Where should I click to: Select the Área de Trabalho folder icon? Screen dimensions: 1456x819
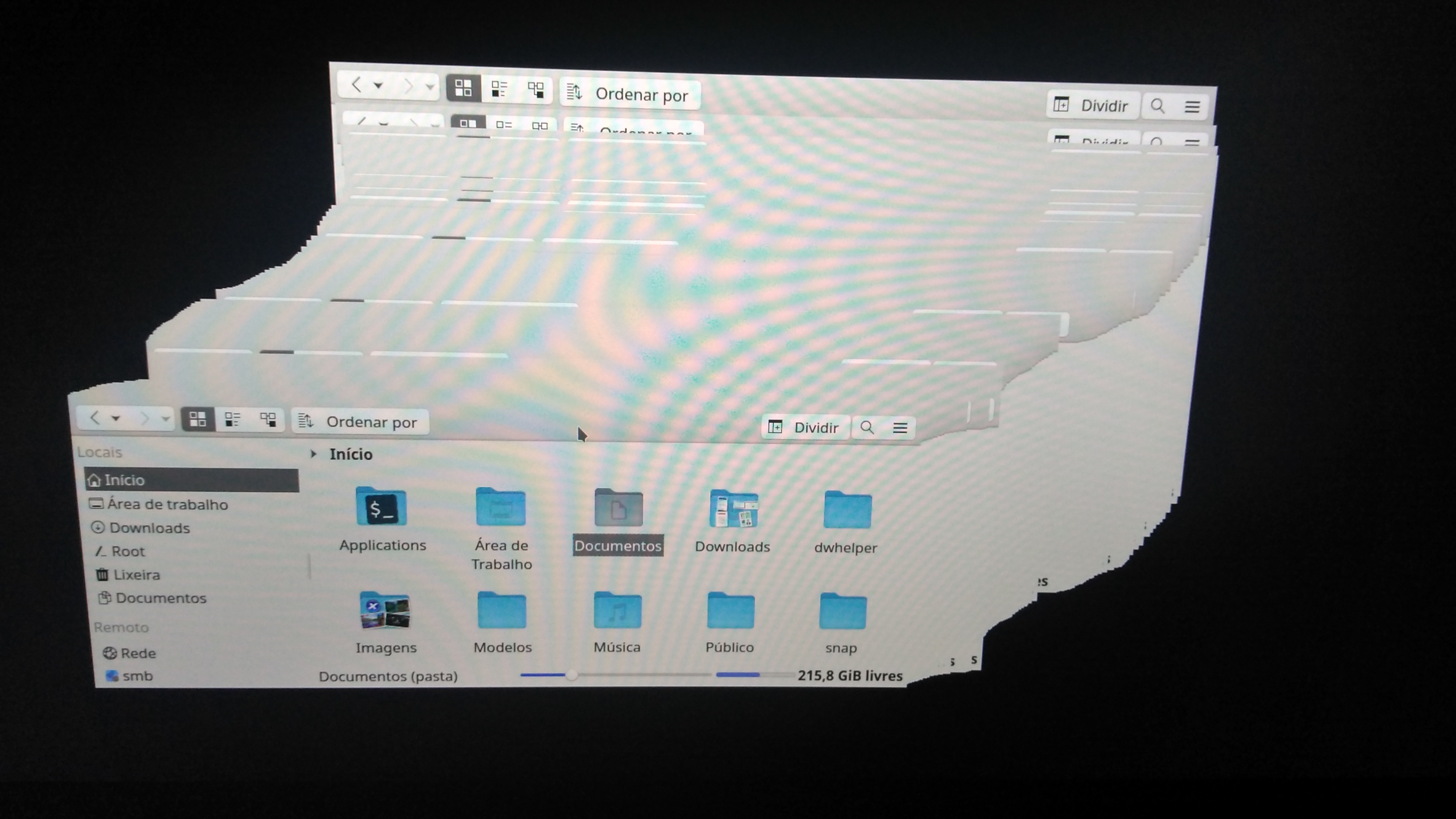[x=501, y=507]
